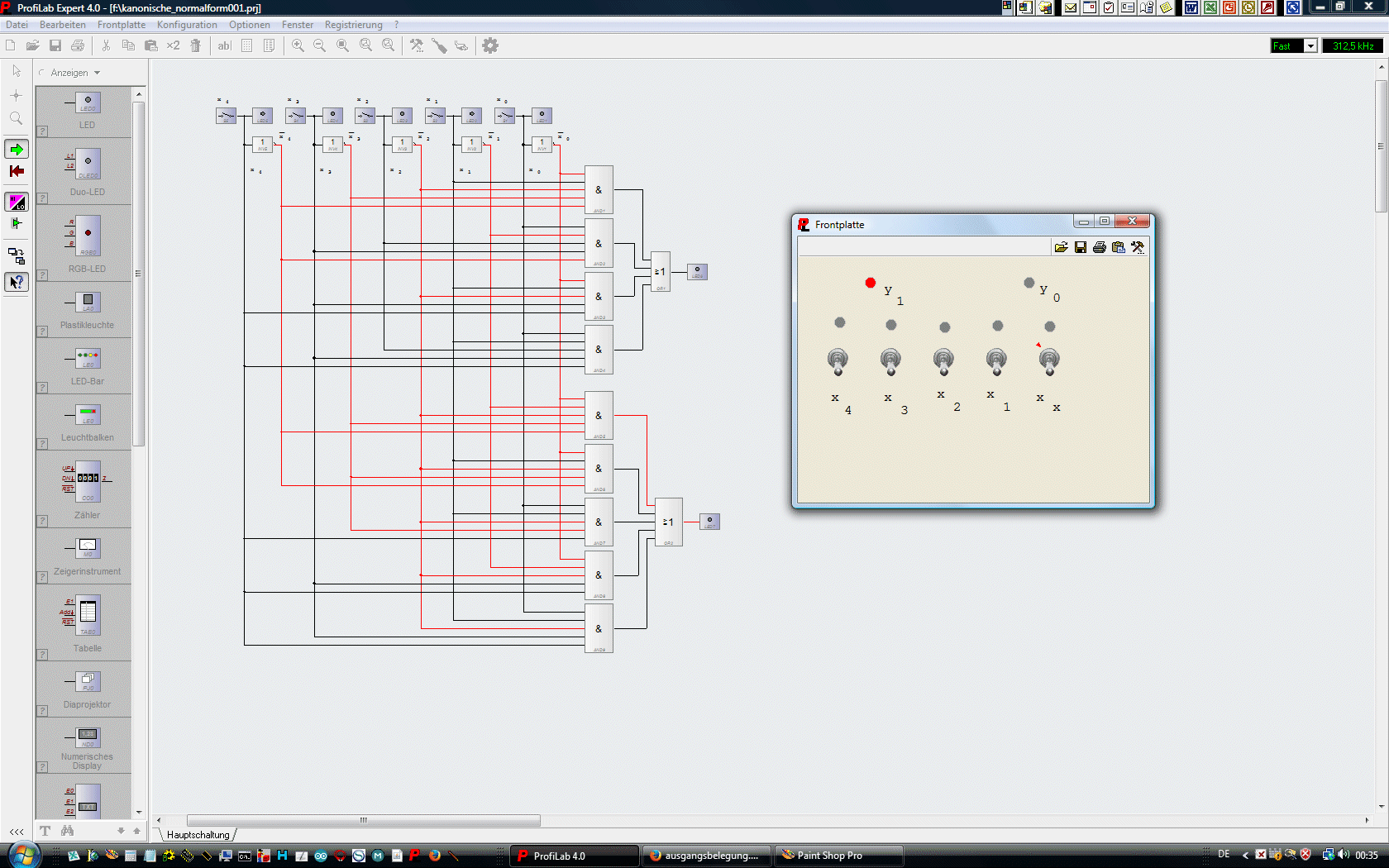This screenshot has width=1389, height=868.
Task: Click the HI/LO logic level icon
Action: coord(17,202)
